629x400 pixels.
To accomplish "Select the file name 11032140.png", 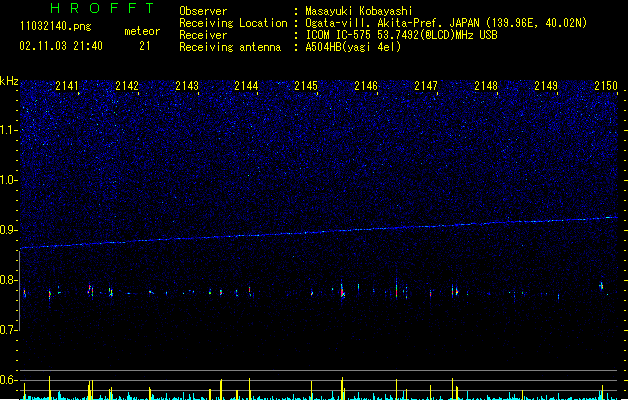I will [x=55, y=26].
